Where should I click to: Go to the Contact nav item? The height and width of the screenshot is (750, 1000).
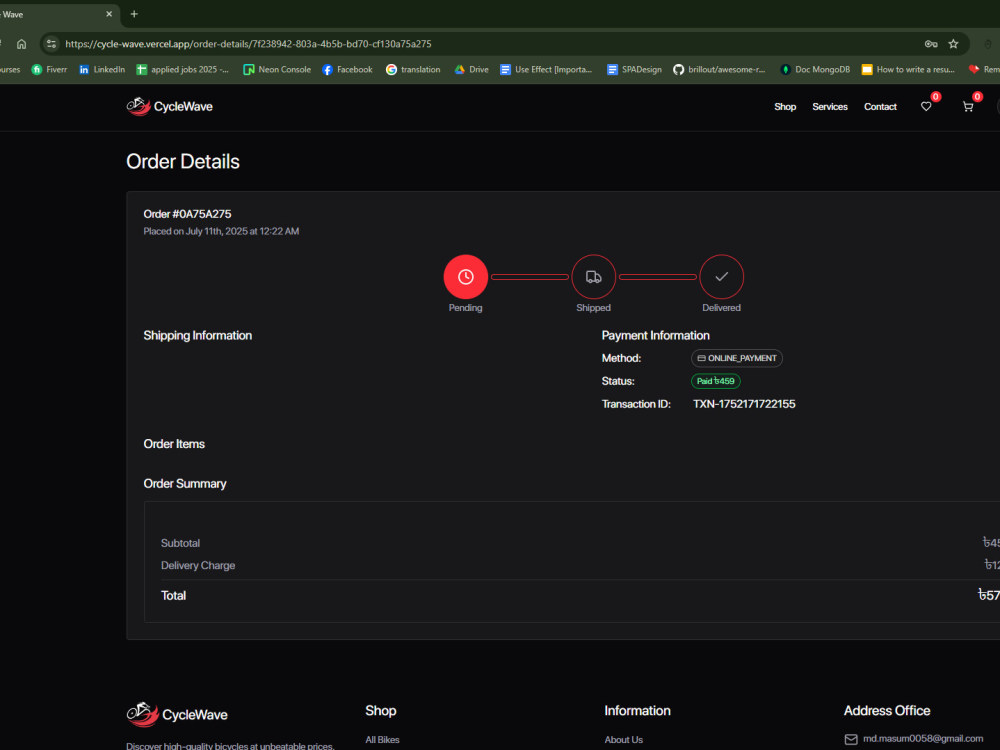pos(880,107)
